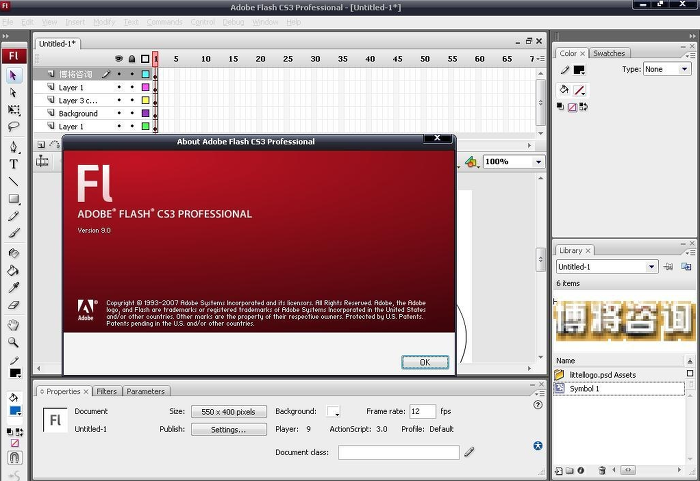Set No Color in the Color panel

click(x=572, y=107)
